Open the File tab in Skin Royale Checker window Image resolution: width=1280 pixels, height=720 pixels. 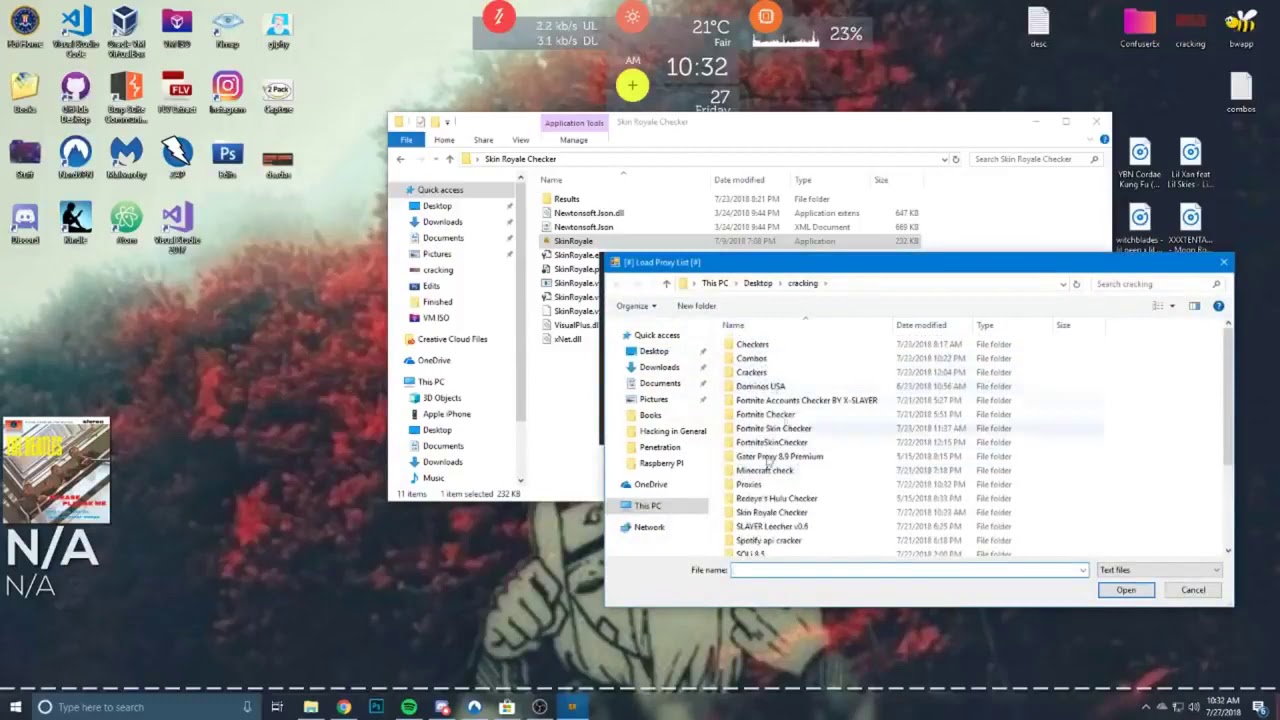(407, 140)
